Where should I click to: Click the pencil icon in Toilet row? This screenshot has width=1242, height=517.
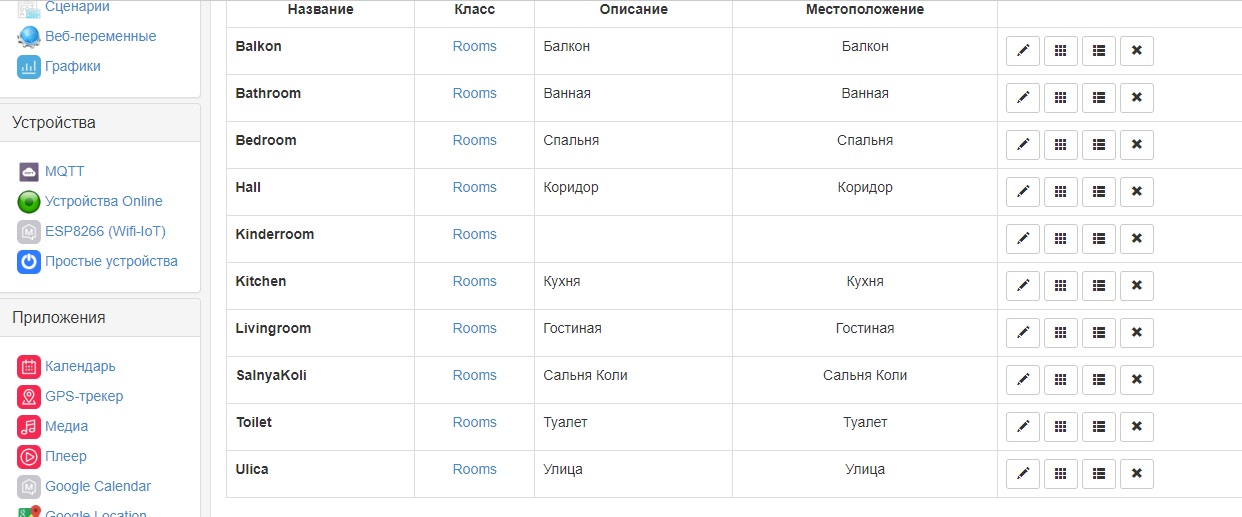pyautogui.click(x=1022, y=427)
